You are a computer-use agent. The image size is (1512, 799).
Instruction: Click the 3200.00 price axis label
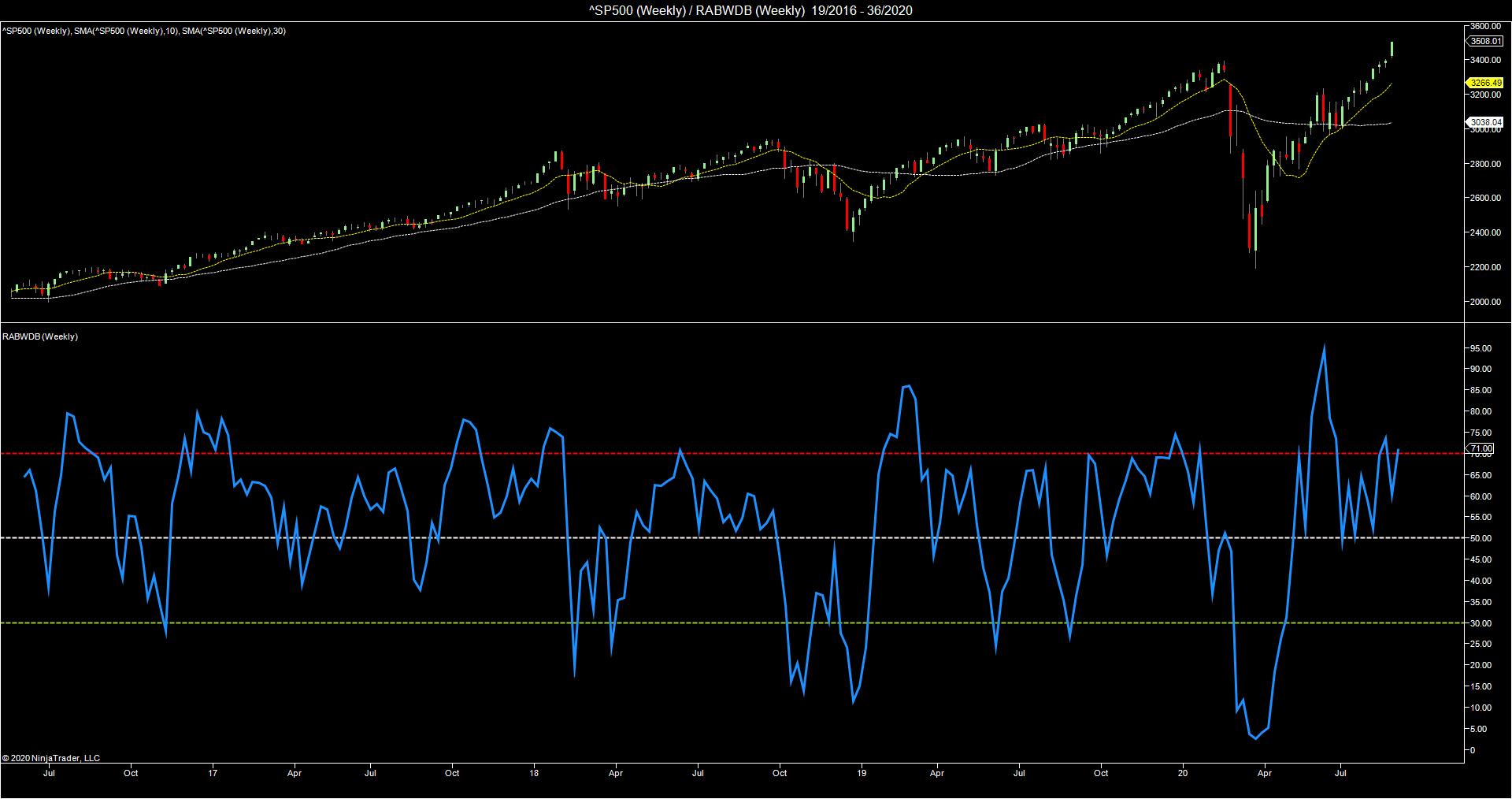1487,95
